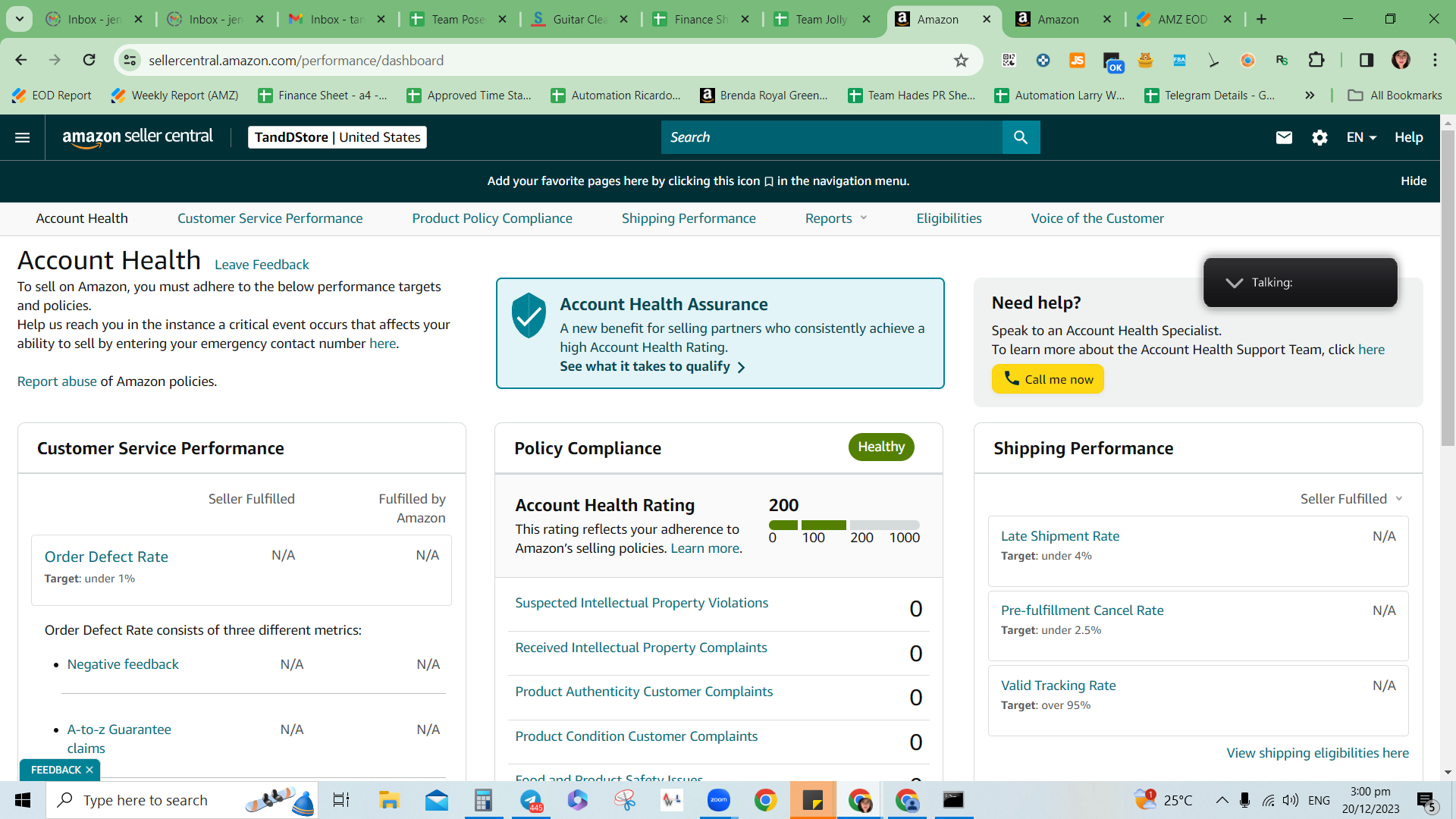
Task: Open Telegram from the taskbar
Action: point(532,800)
